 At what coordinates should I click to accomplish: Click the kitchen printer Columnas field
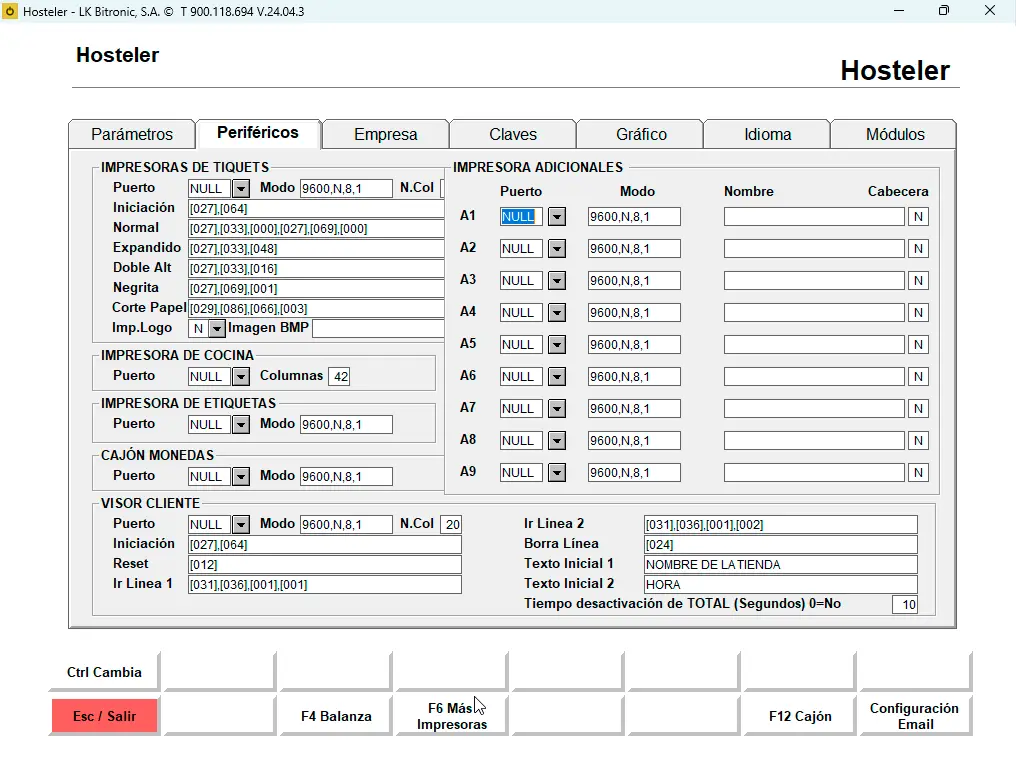(x=340, y=377)
